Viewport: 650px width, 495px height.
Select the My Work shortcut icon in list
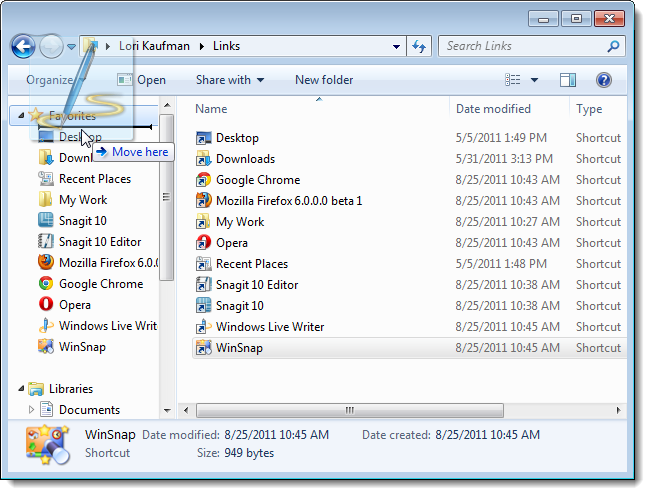(204, 222)
